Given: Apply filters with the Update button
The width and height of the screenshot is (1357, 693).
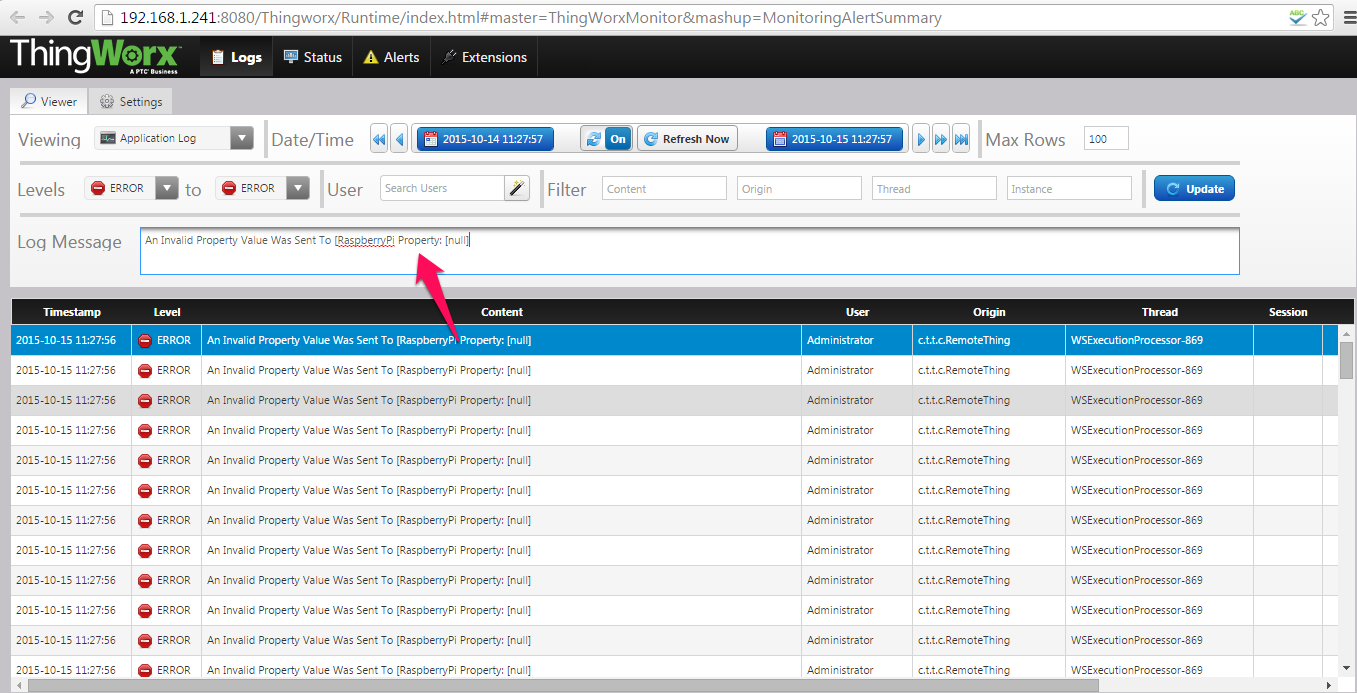Looking at the screenshot, I should (x=1195, y=188).
